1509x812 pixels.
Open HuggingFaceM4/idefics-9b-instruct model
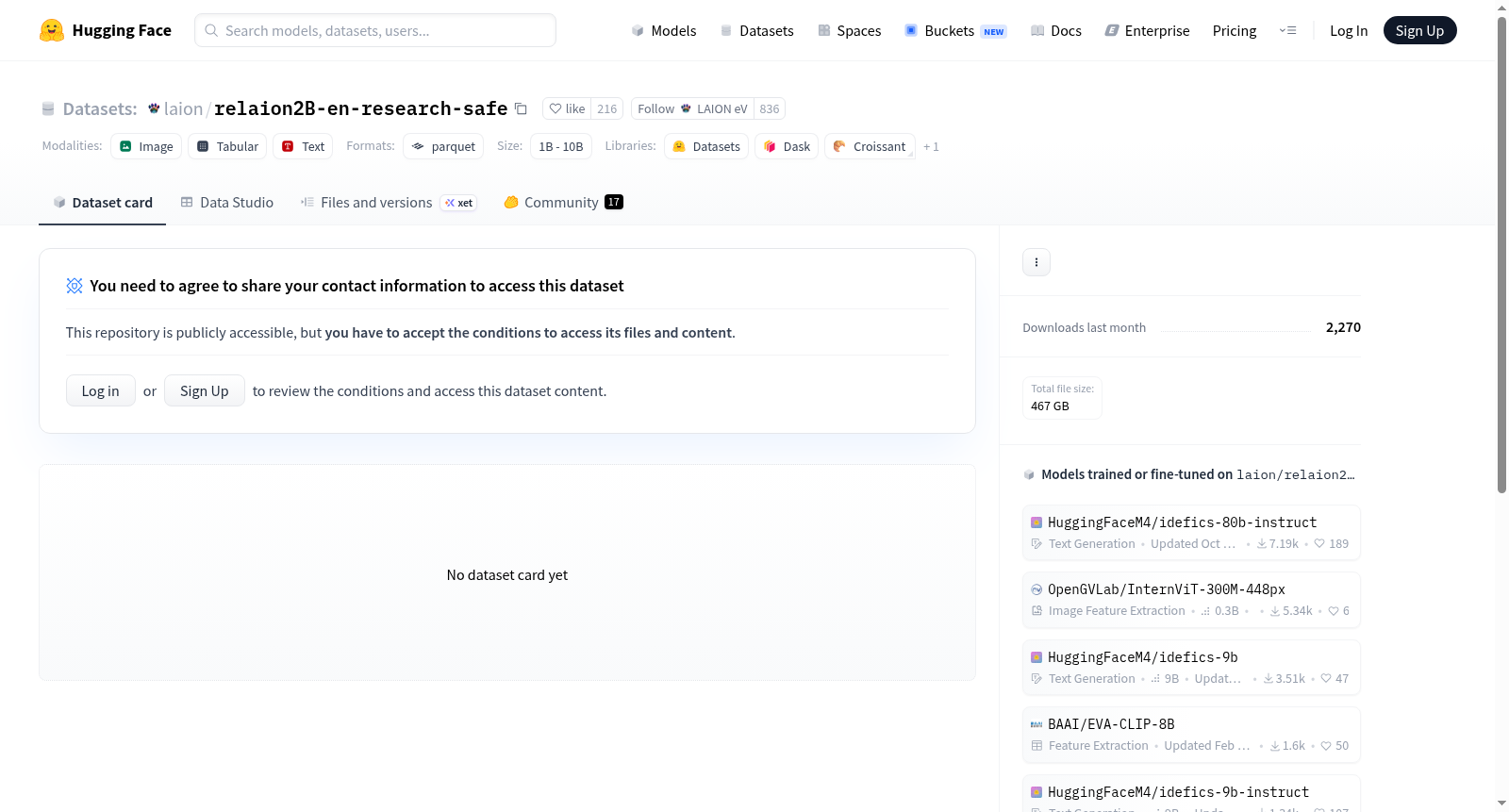point(1191,794)
